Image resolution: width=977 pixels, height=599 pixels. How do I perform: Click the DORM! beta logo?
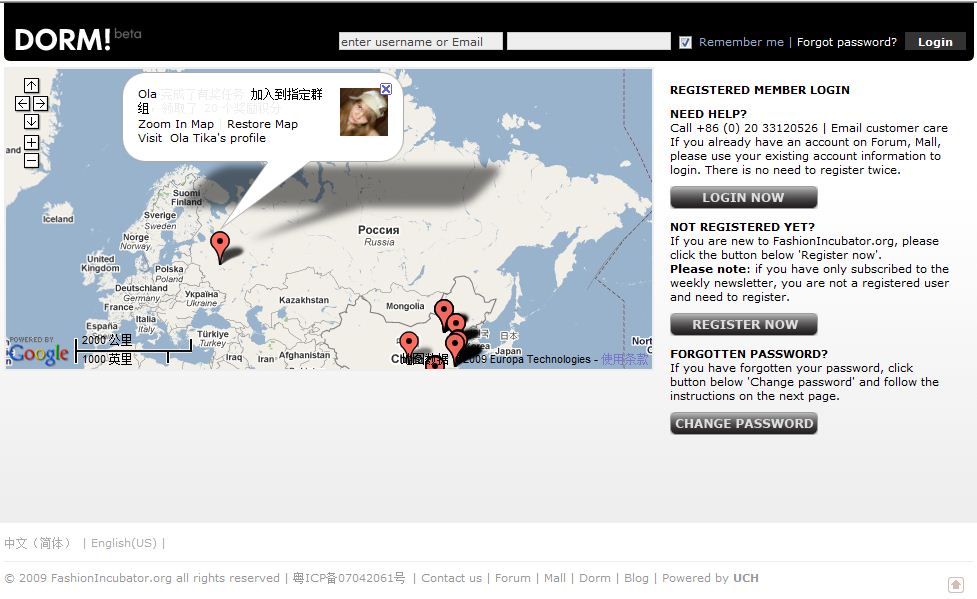[x=78, y=40]
